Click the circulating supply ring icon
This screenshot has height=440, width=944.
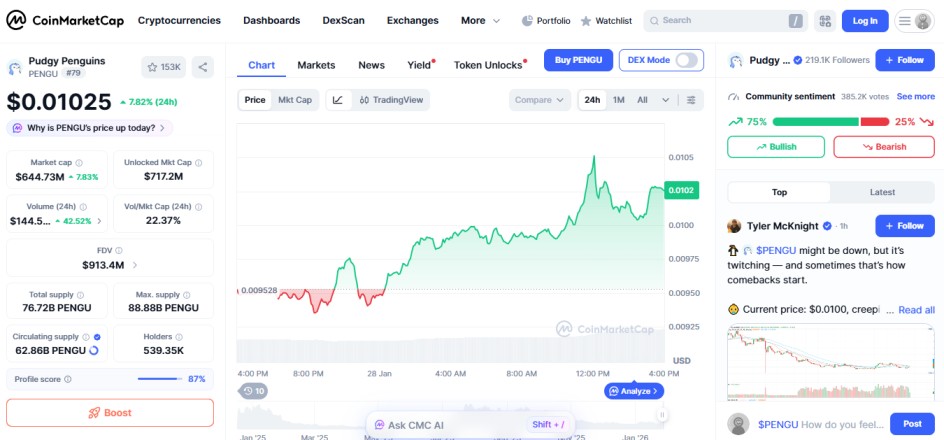[94, 350]
